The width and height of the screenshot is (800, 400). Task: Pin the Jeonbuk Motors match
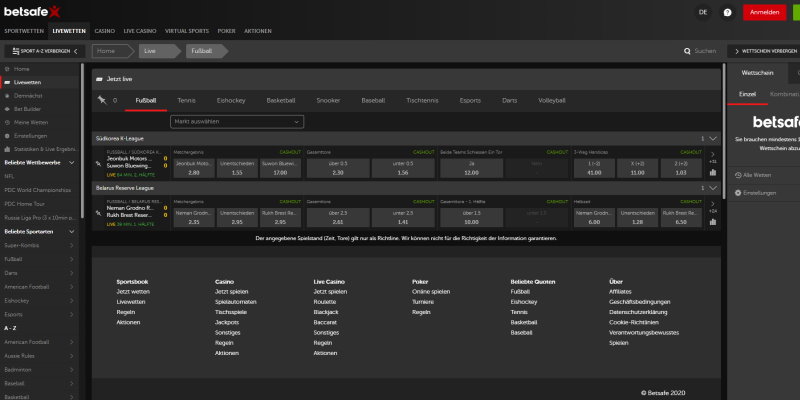click(98, 164)
